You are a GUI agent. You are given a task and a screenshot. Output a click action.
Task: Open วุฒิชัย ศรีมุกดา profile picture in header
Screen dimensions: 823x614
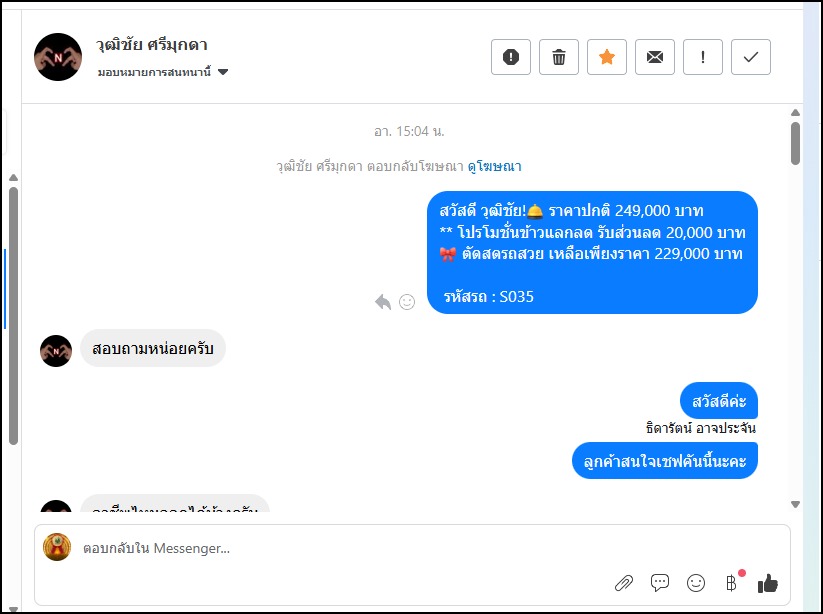click(x=57, y=57)
